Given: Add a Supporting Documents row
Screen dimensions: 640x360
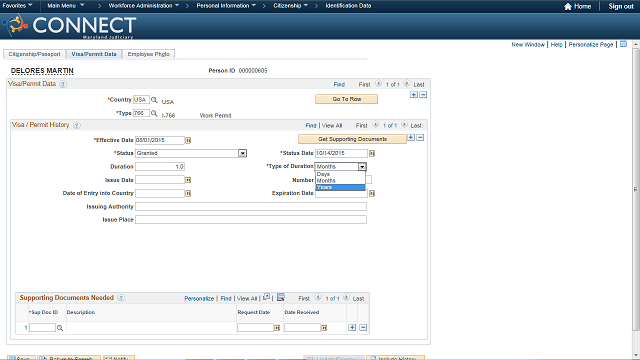Looking at the screenshot, I should (352, 328).
